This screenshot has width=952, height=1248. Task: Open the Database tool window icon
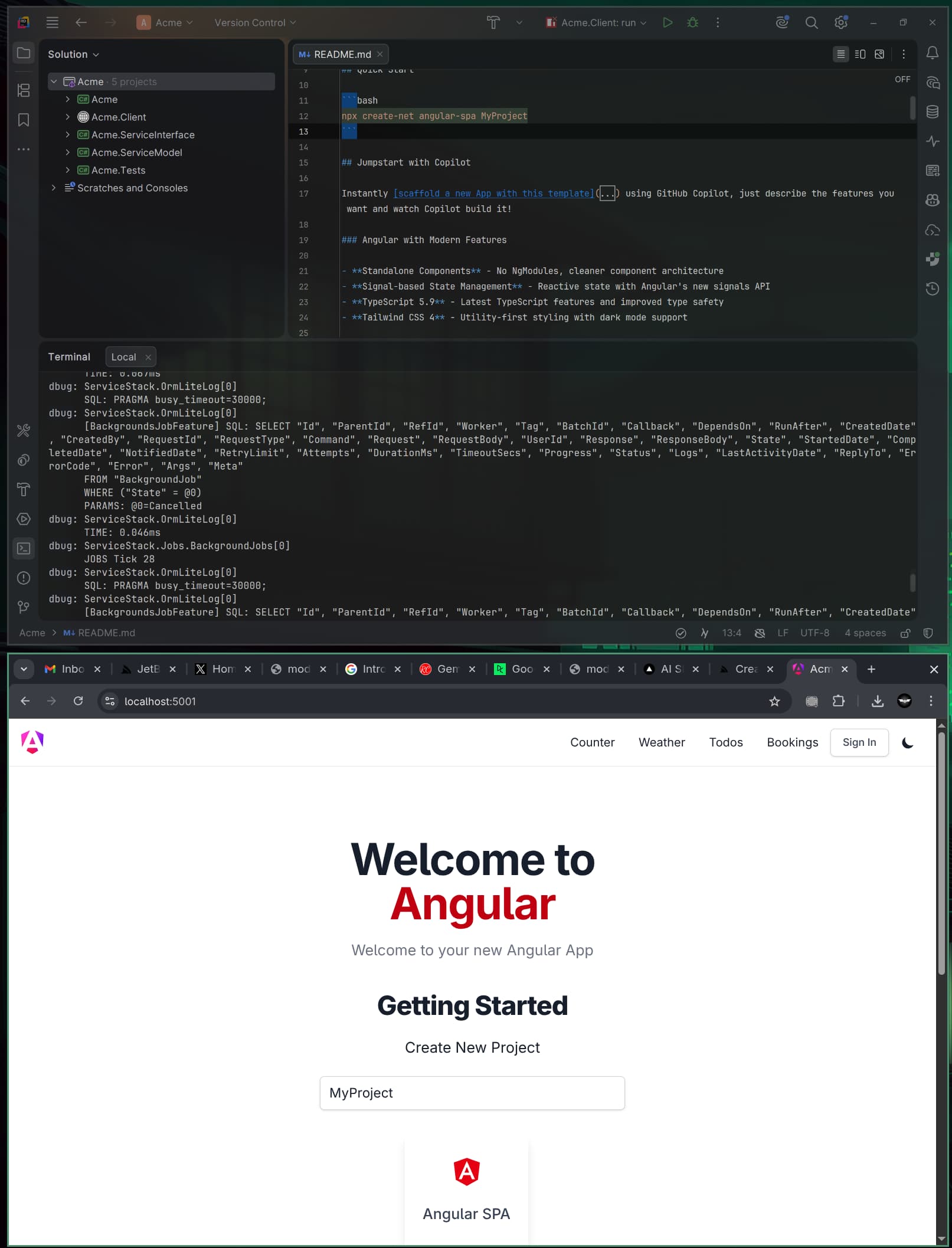coord(933,112)
